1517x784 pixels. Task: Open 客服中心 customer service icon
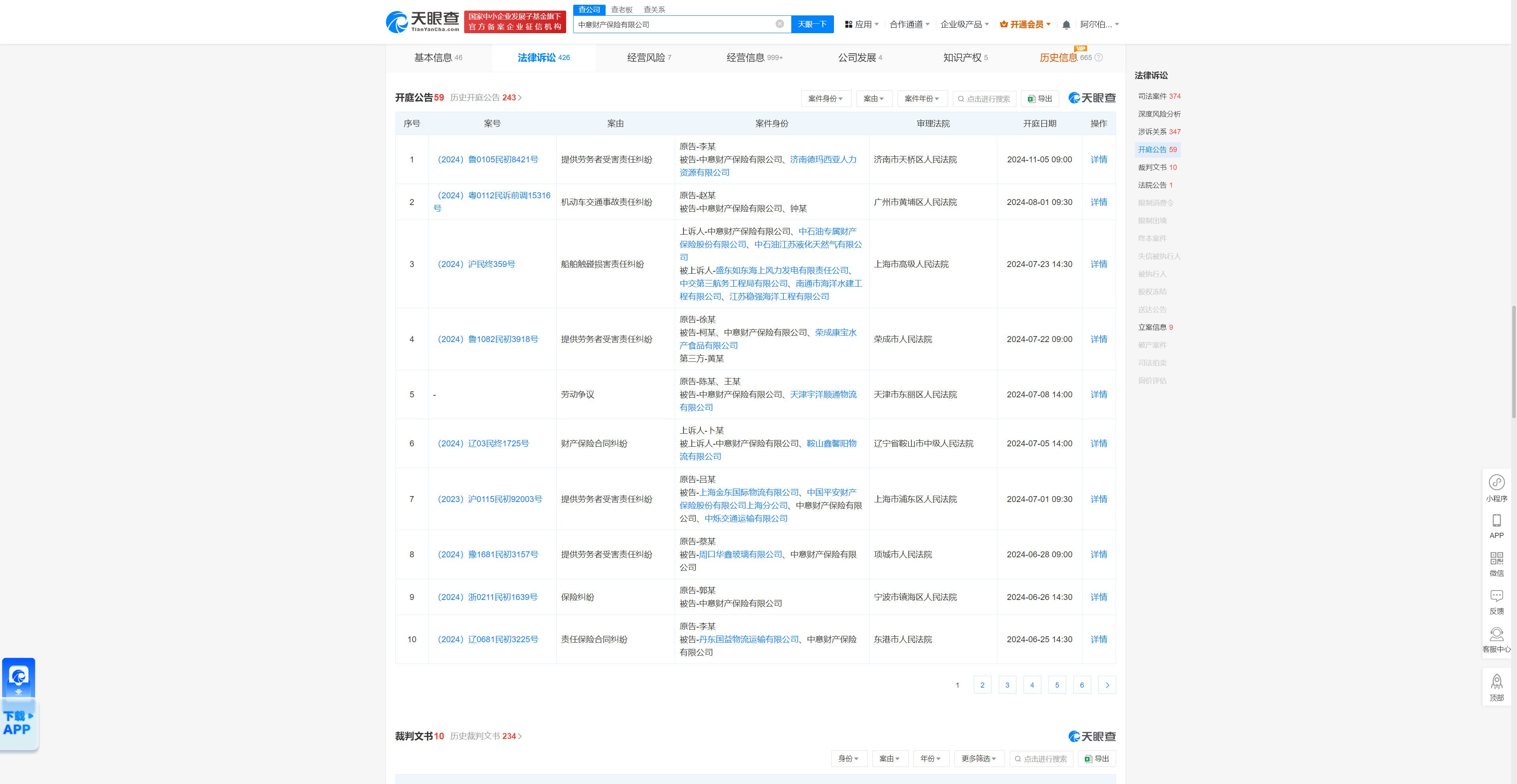coord(1496,640)
